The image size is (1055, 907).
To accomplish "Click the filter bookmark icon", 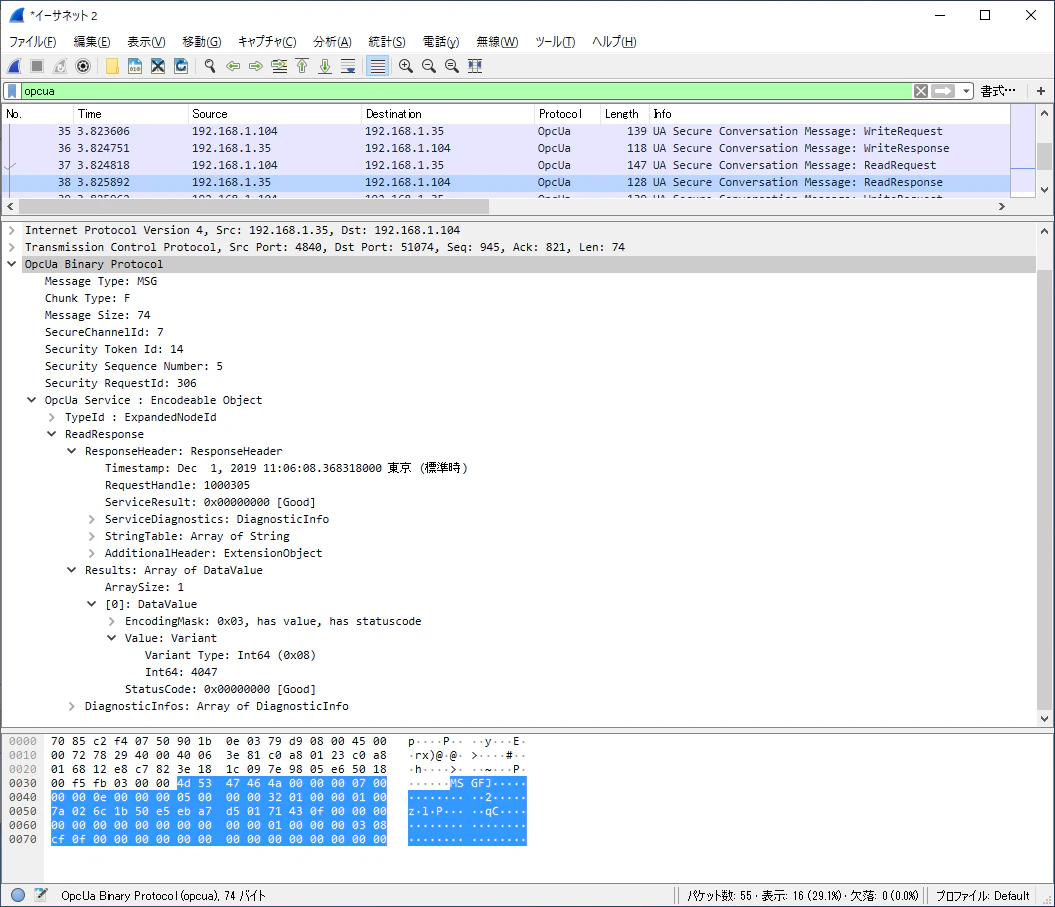I will click(x=12, y=91).
